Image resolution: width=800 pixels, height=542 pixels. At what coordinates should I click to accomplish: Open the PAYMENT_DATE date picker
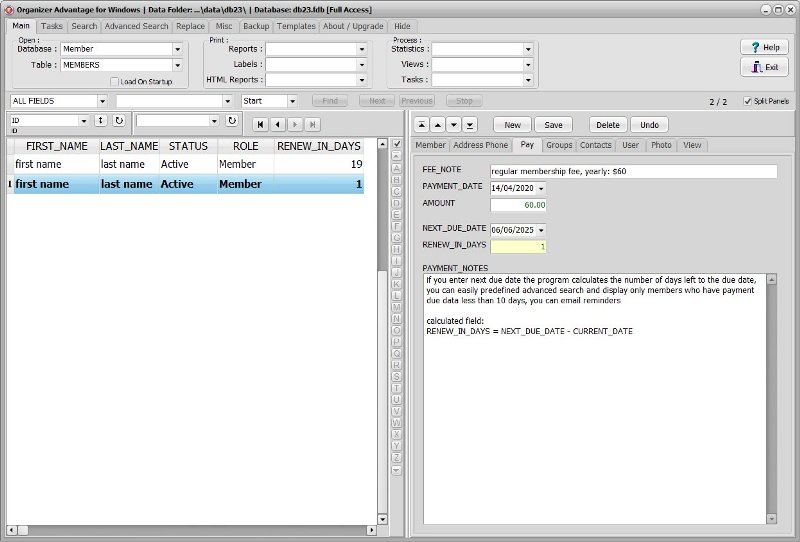pyautogui.click(x=541, y=188)
